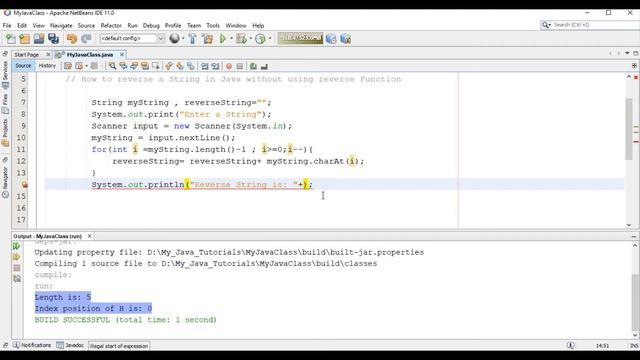Close the Start Page tab
The image size is (640, 360).
click(48, 54)
